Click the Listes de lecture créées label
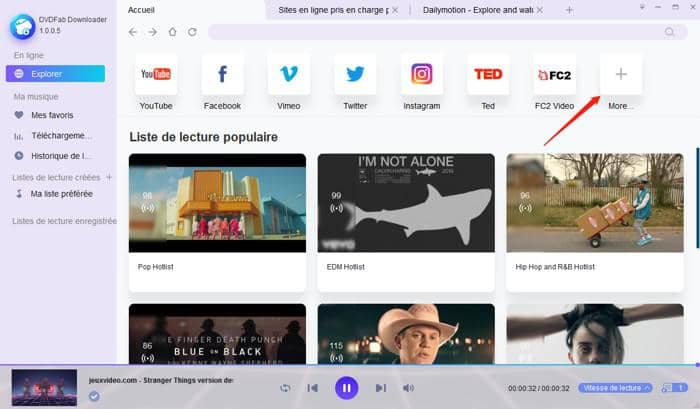 coord(56,177)
